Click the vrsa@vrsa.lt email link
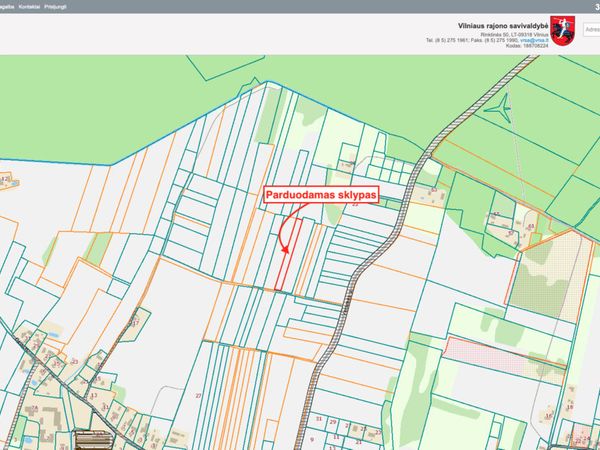Screen dimensions: 600x450 pos(532,39)
